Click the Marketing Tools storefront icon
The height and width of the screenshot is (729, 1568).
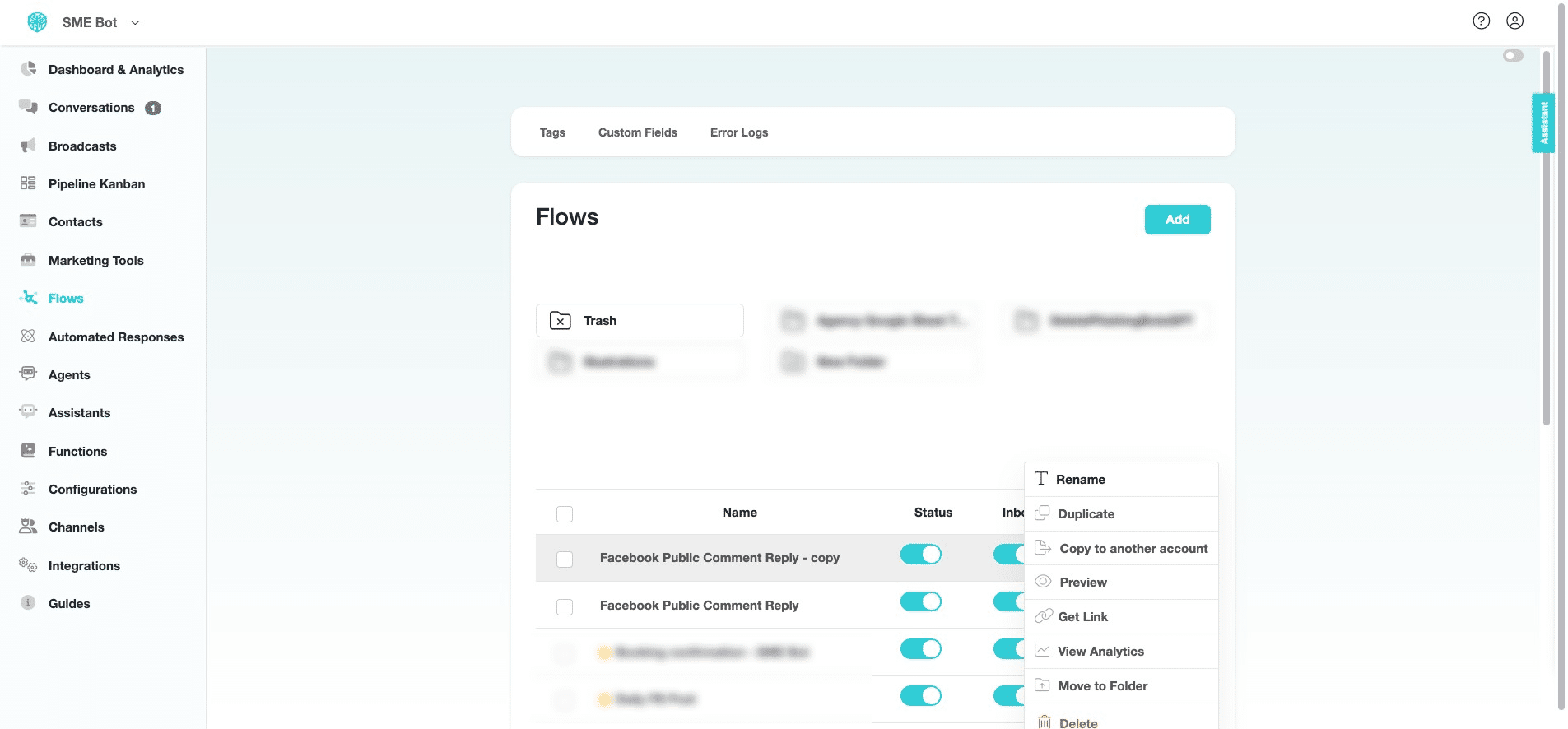28,260
